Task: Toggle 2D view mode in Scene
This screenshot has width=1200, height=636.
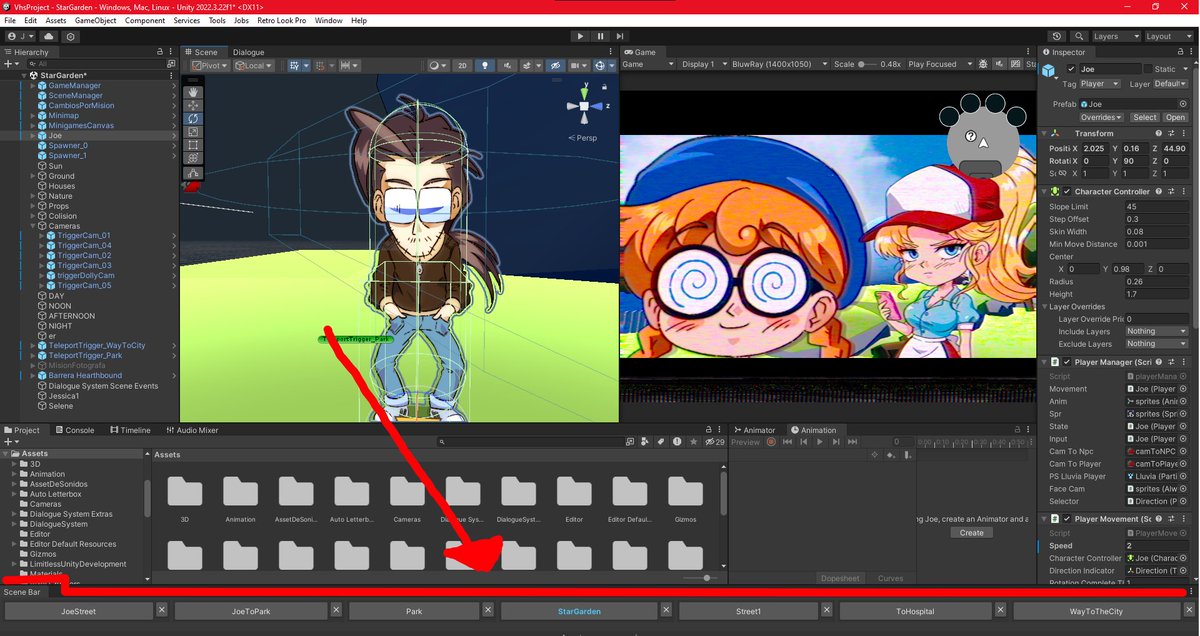Action: (462, 65)
